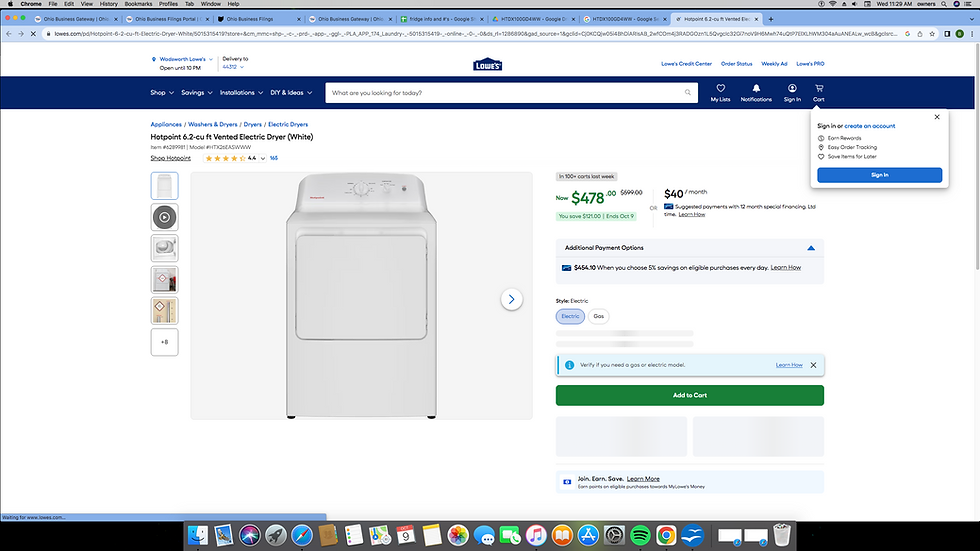This screenshot has height=551, width=980.
Task: Stop page loading in Chrome toolbar
Action: click(33, 34)
